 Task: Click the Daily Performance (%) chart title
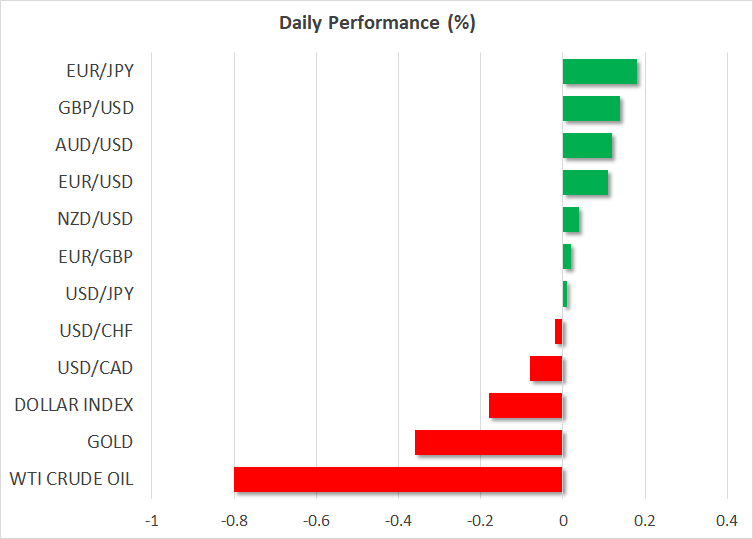pos(376,23)
